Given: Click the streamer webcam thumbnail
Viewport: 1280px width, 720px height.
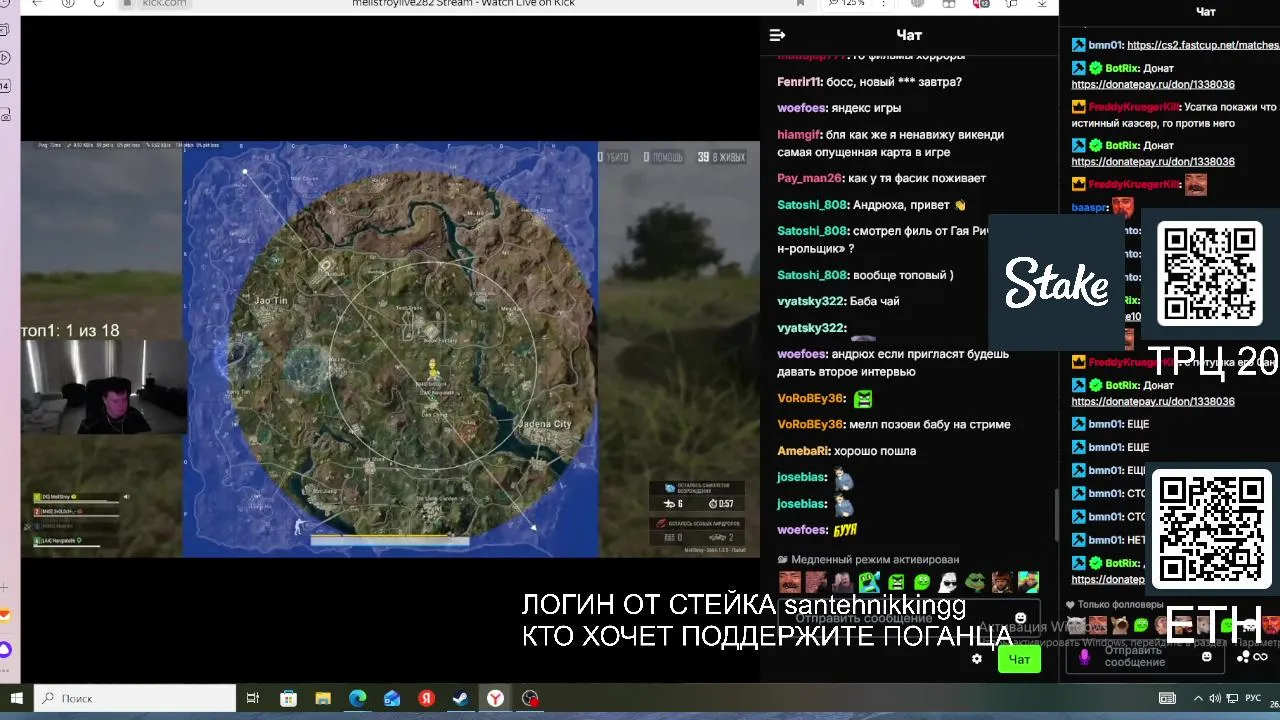Looking at the screenshot, I should [104, 387].
